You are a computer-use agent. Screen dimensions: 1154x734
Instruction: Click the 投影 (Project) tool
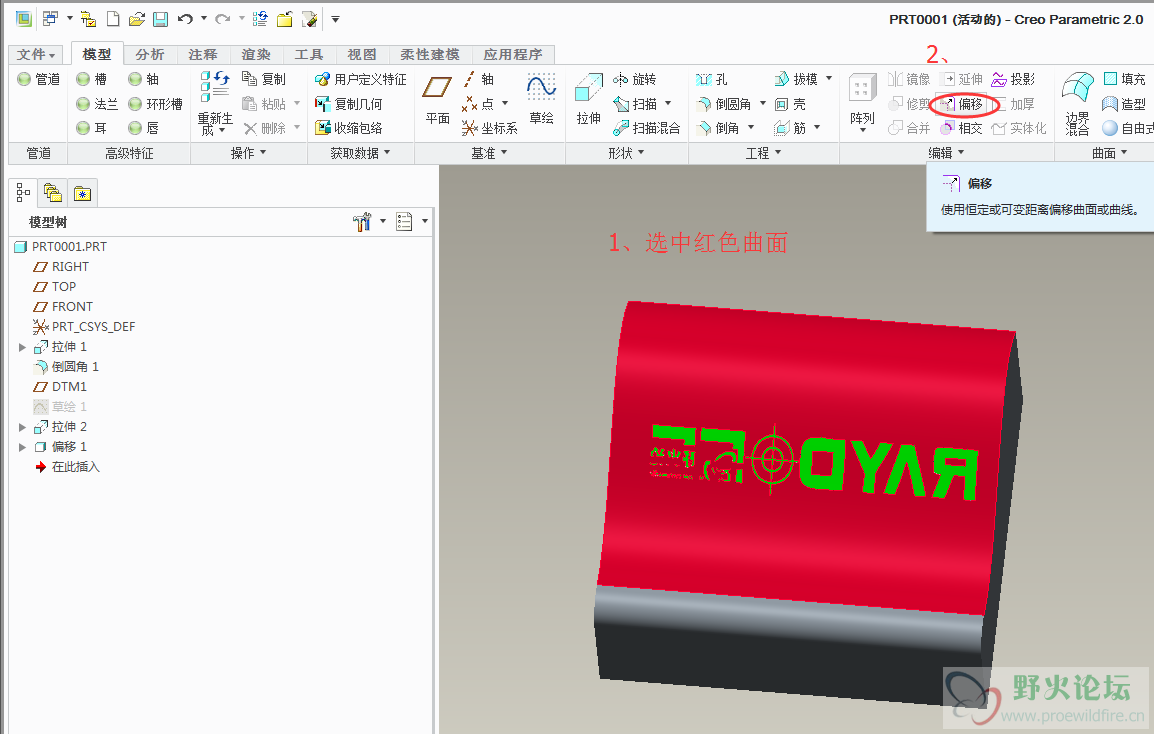(x=1013, y=79)
